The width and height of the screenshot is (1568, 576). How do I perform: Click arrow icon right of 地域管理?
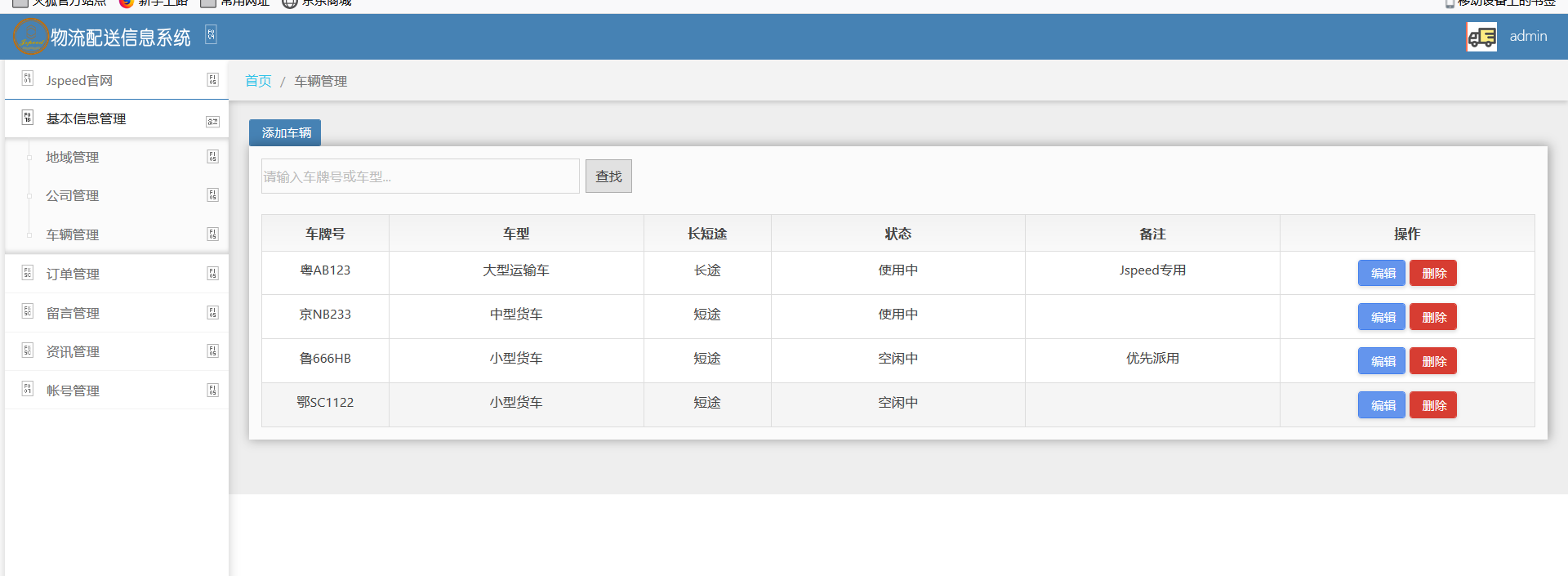coord(212,157)
